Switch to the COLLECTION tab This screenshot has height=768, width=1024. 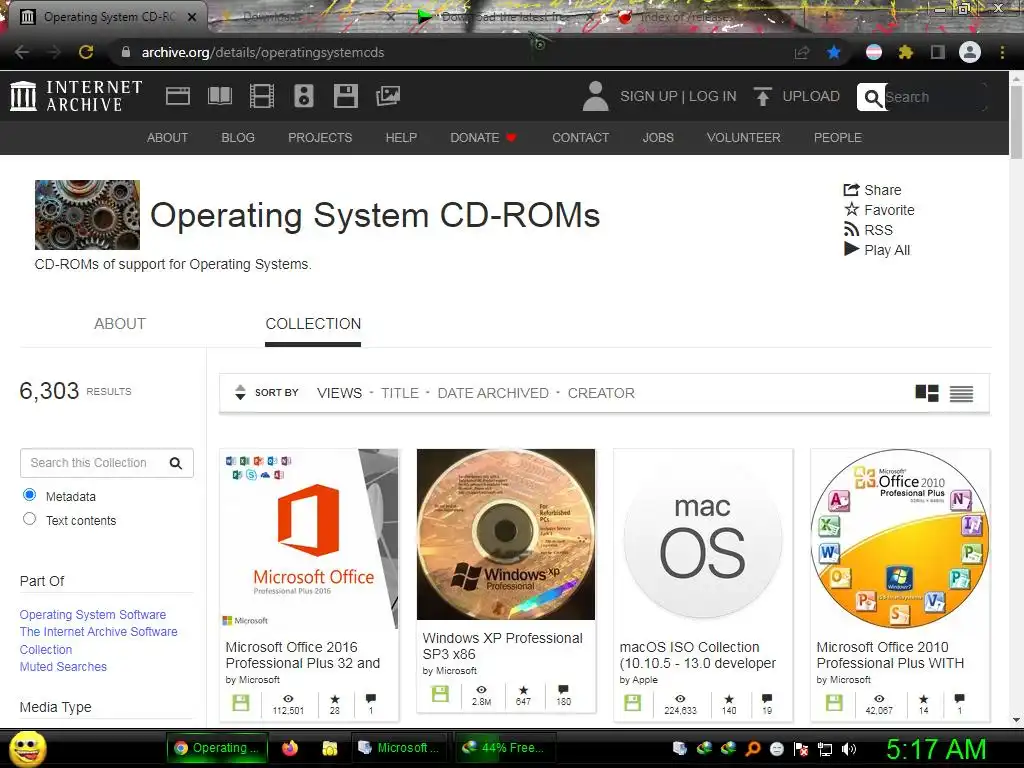click(313, 324)
